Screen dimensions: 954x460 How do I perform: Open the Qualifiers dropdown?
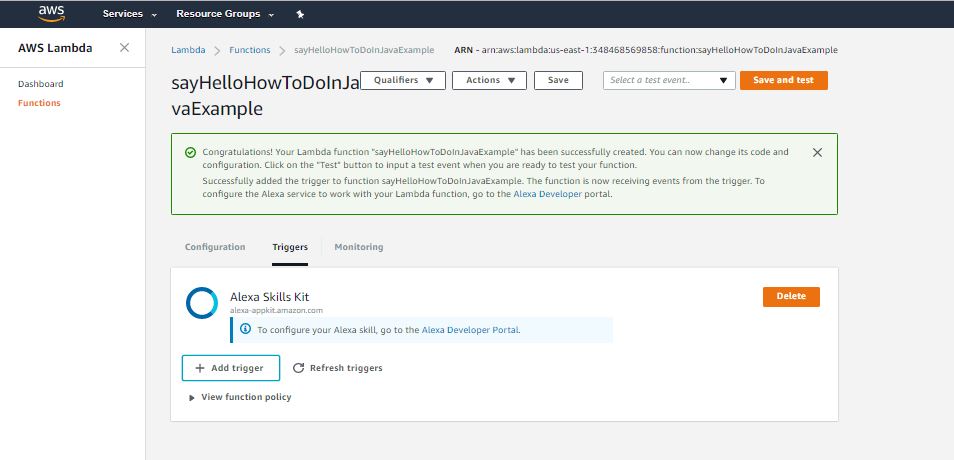[x=403, y=80]
